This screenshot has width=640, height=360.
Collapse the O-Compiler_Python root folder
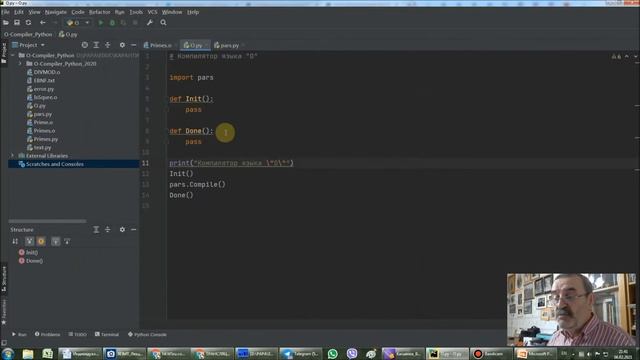[13, 55]
